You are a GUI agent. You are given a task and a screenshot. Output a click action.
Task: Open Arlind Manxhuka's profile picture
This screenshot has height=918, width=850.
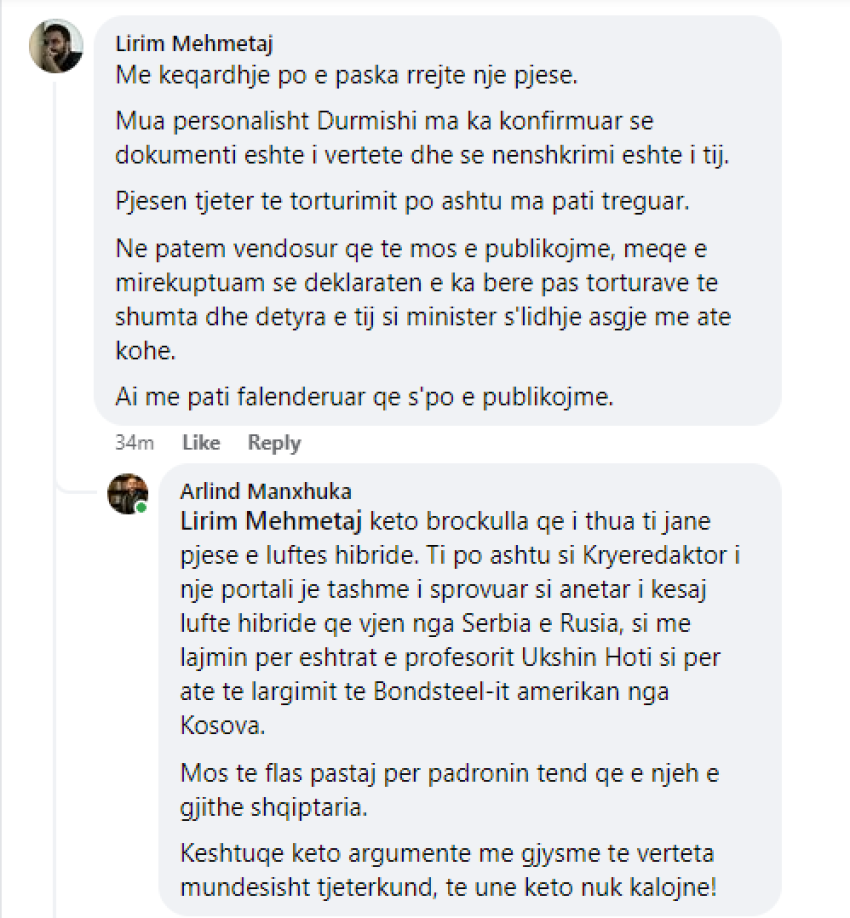coord(128,493)
